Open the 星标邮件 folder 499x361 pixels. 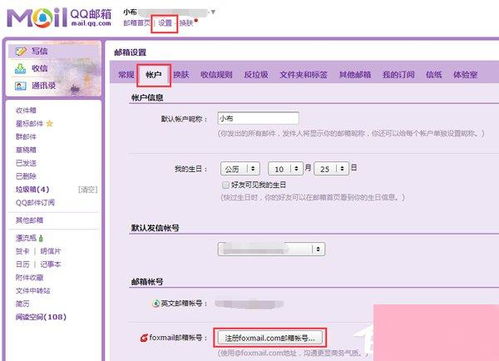pos(29,124)
